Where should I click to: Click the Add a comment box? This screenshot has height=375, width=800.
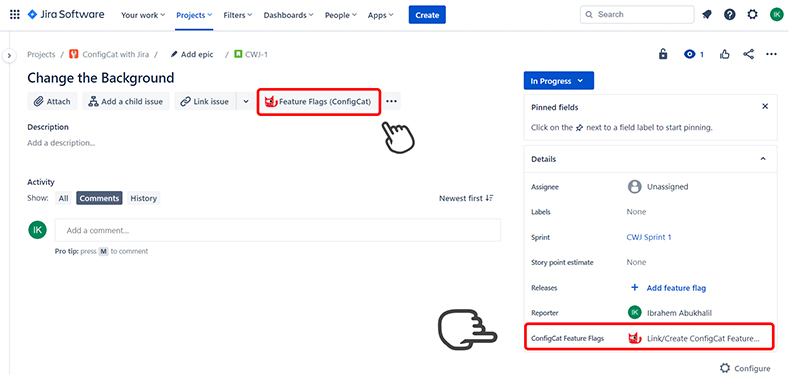pyautogui.click(x=278, y=230)
